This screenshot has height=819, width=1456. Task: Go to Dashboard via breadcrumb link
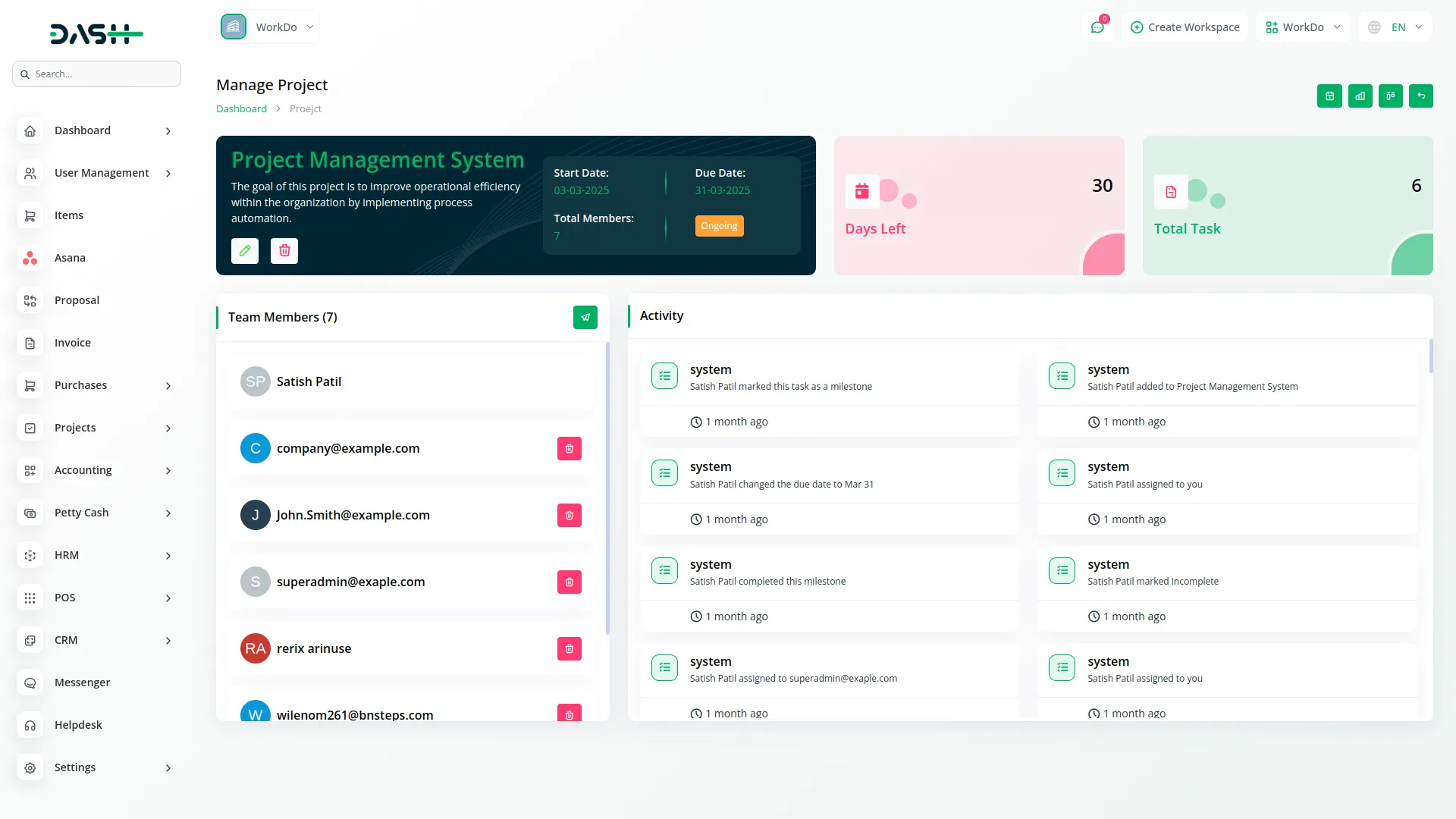(241, 108)
